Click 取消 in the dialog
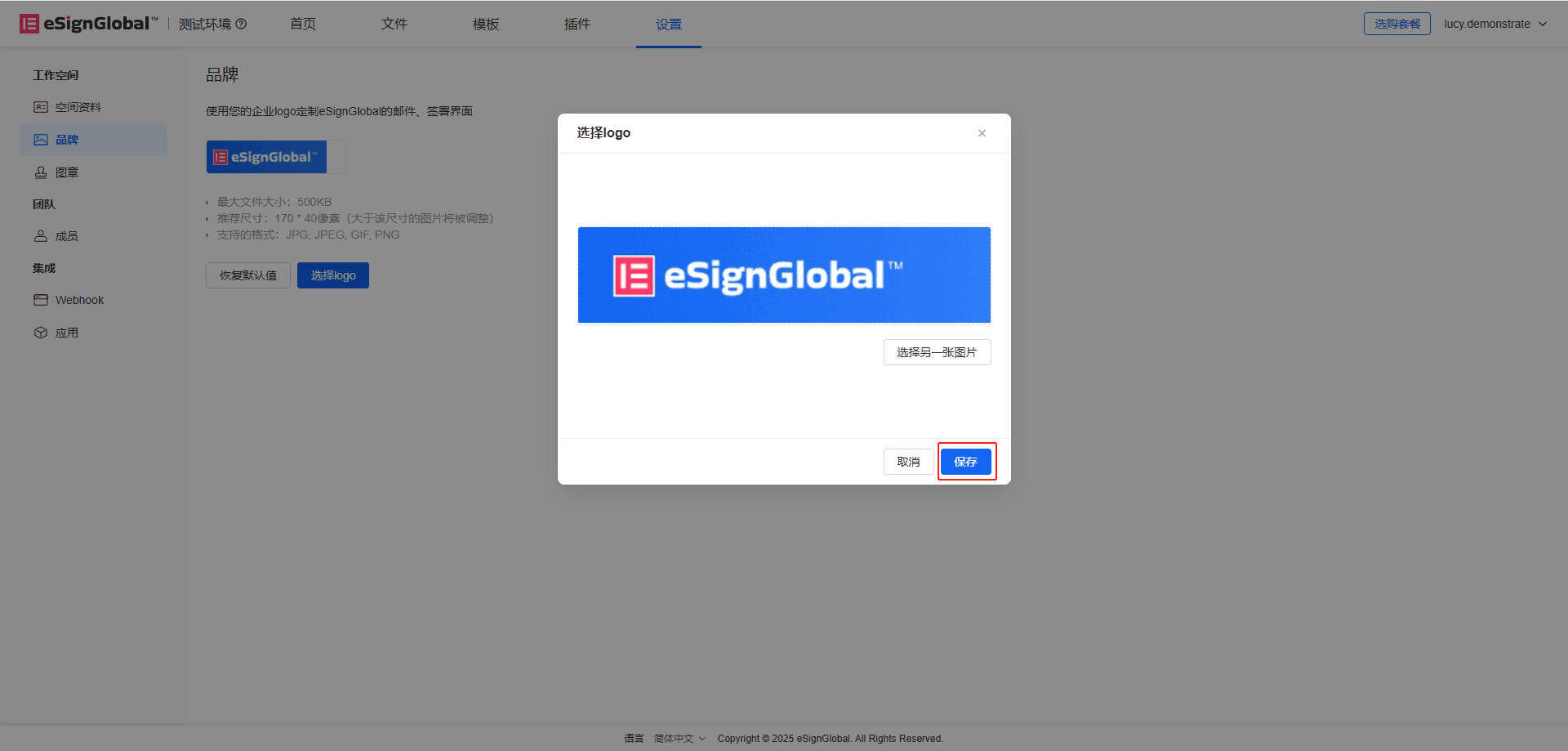 pos(909,462)
